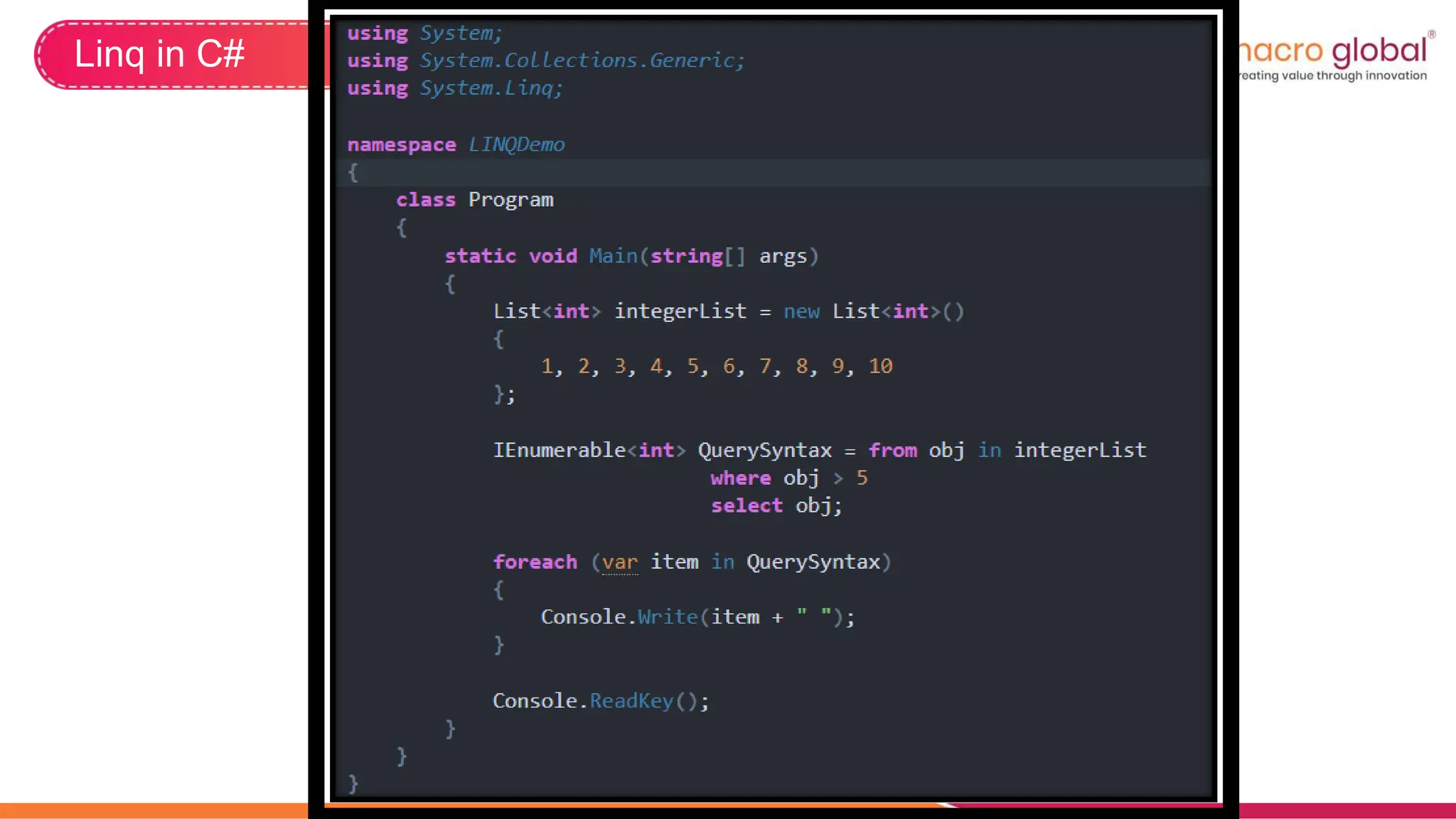This screenshot has width=1456, height=819.
Task: Click 'IEnumerable<int>' type
Action: coord(589,450)
